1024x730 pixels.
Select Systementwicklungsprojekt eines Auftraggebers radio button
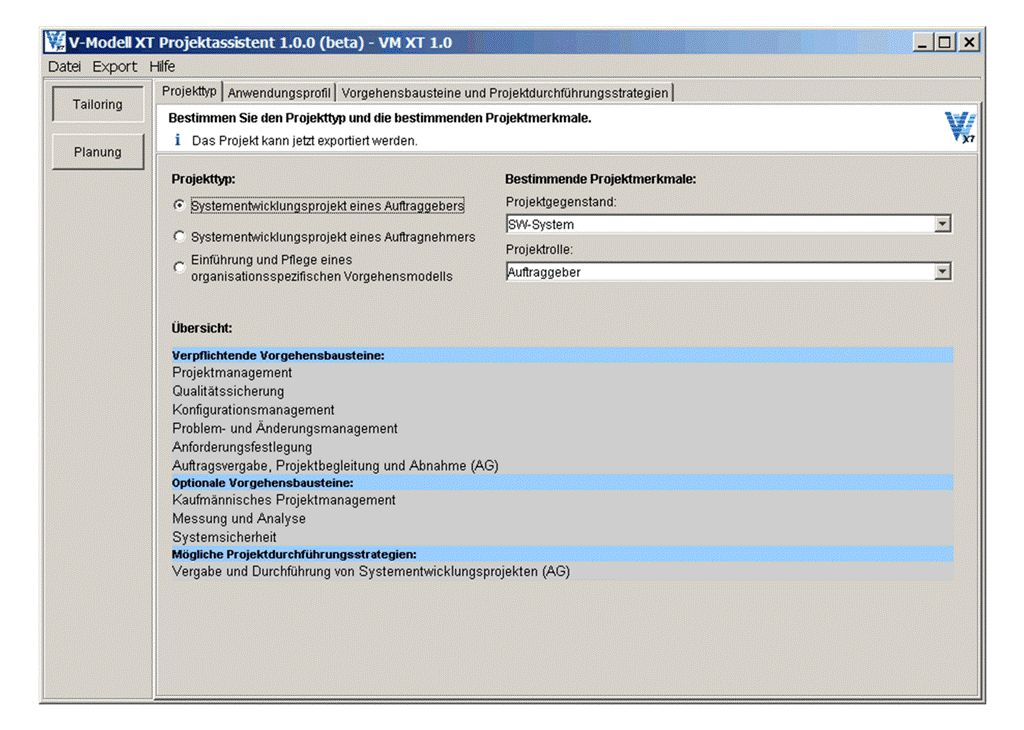180,205
